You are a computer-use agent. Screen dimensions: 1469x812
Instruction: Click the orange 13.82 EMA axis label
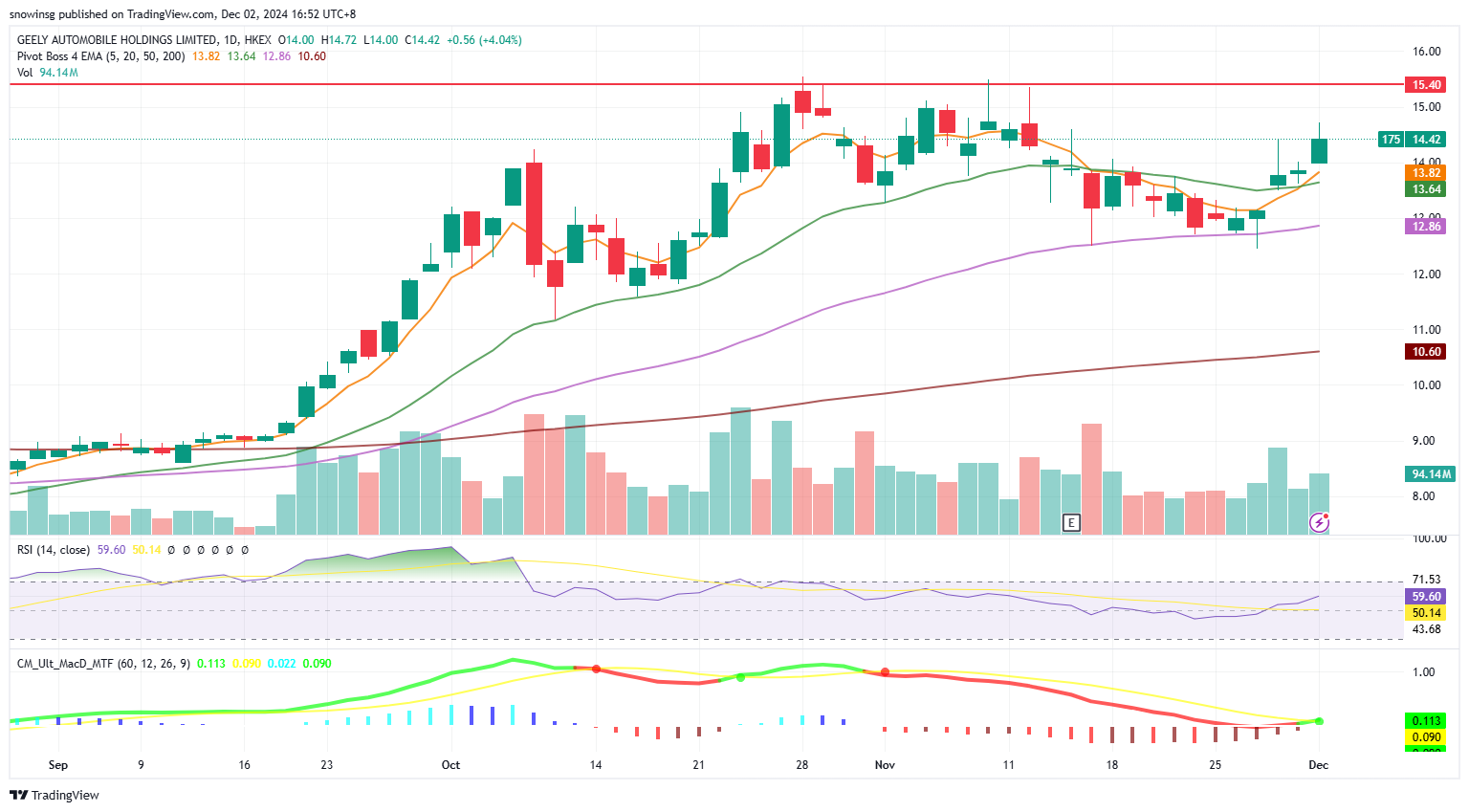click(1426, 173)
